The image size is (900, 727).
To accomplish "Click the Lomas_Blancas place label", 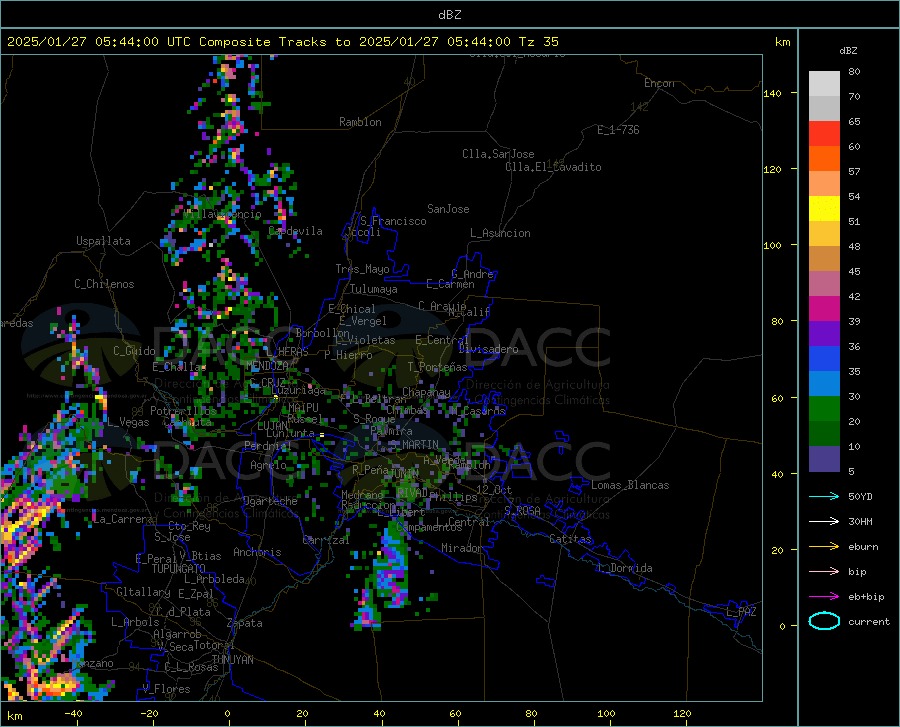I will 630,485.
